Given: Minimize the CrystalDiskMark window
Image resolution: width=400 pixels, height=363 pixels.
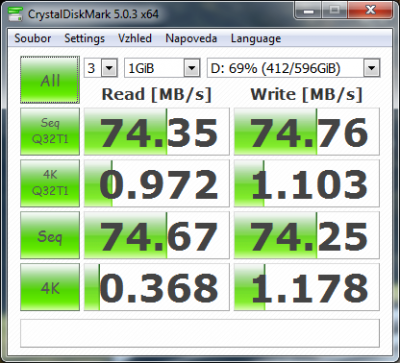Looking at the screenshot, I should 309,11.
